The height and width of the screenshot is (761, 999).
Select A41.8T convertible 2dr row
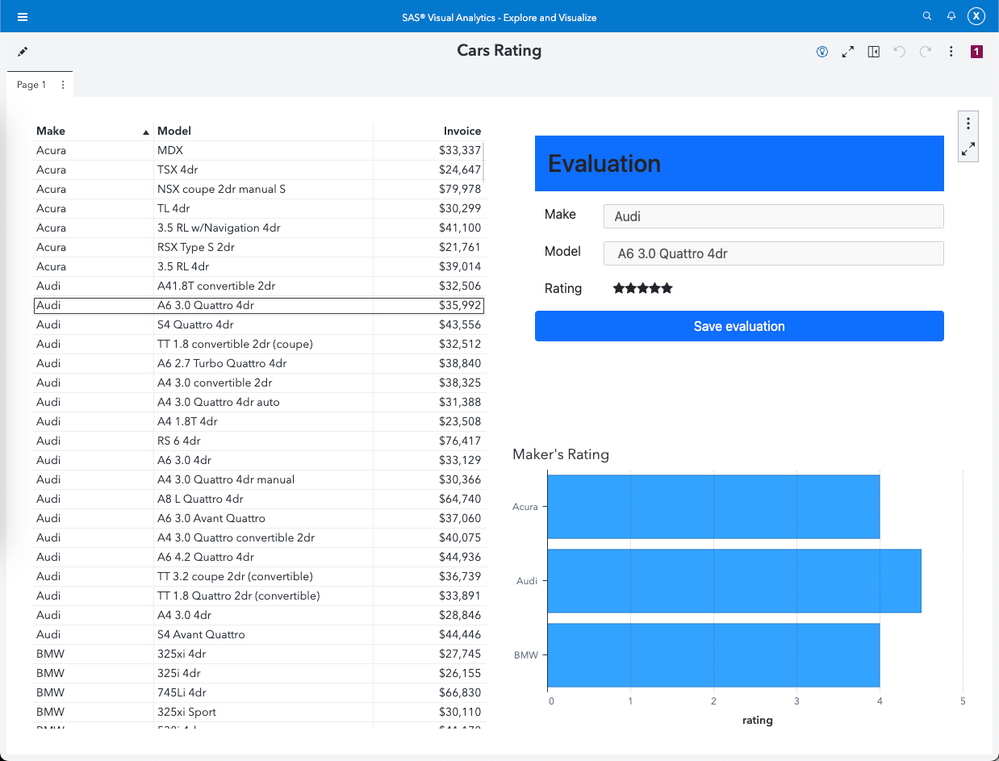point(258,286)
